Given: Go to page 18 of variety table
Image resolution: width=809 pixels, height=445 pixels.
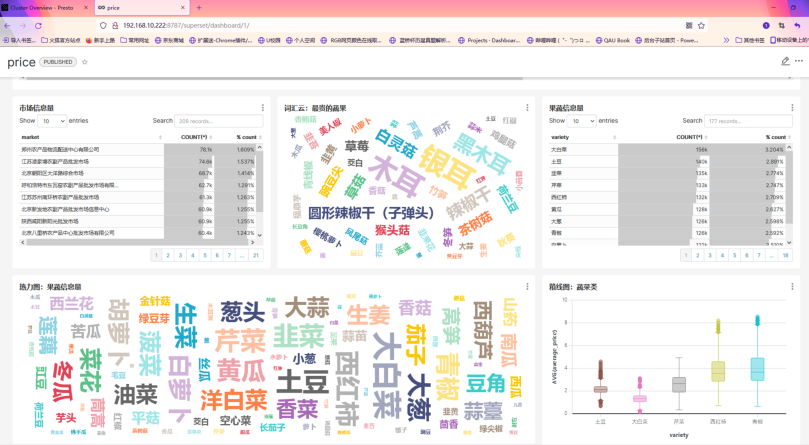Looking at the screenshot, I should (x=786, y=255).
